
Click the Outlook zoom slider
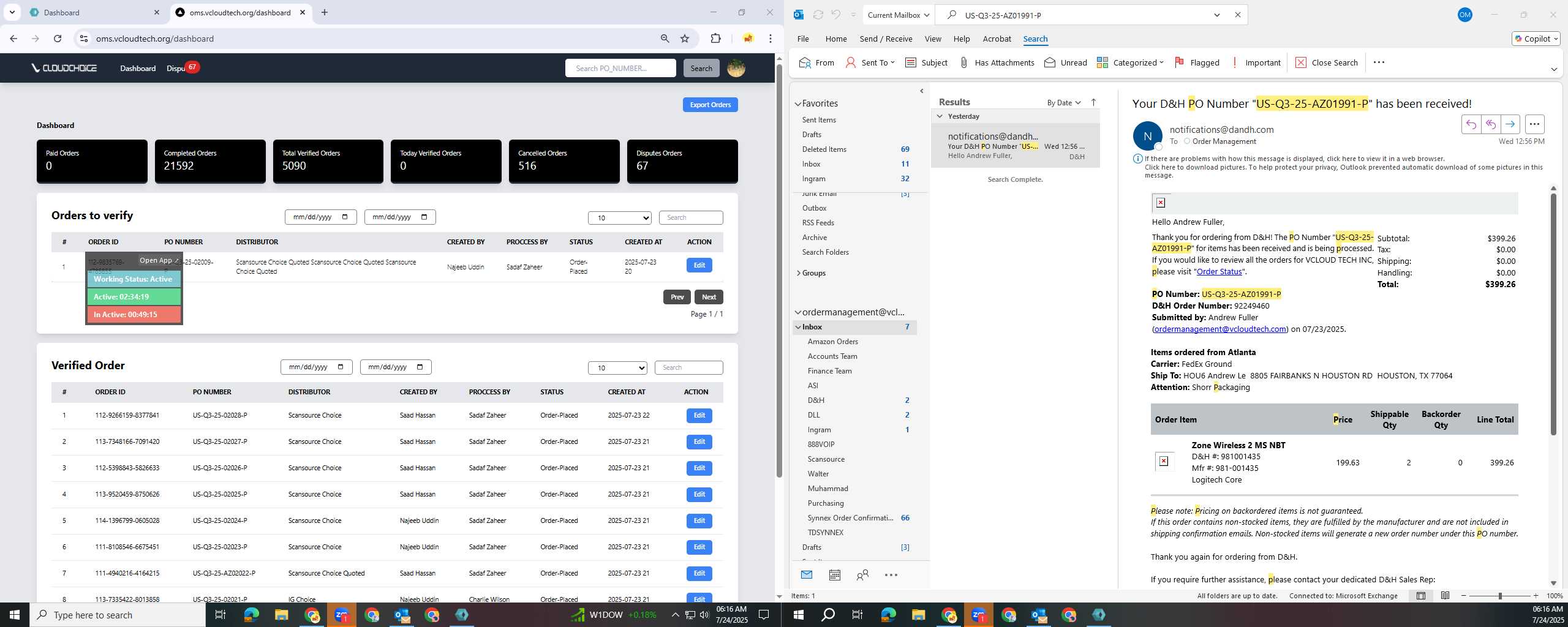click(x=1499, y=596)
